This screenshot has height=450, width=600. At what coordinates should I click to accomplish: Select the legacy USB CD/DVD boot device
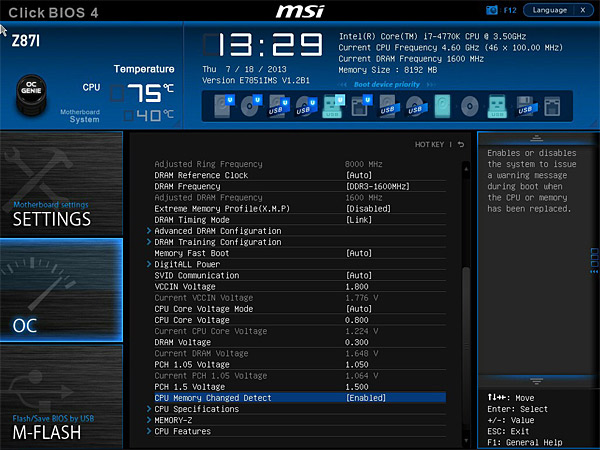pos(416,106)
